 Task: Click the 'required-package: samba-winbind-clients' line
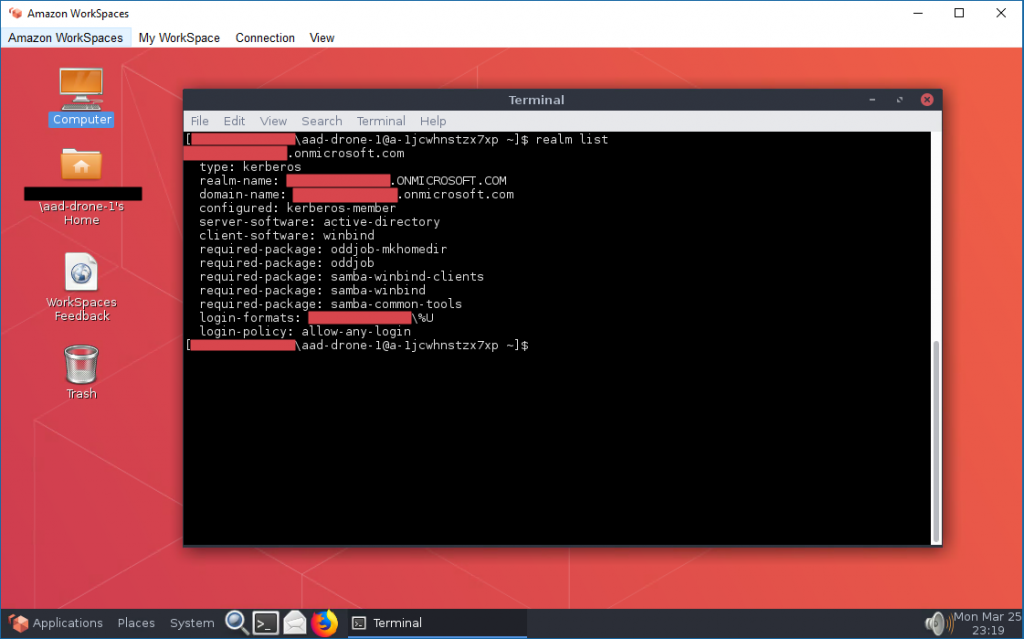click(x=342, y=276)
